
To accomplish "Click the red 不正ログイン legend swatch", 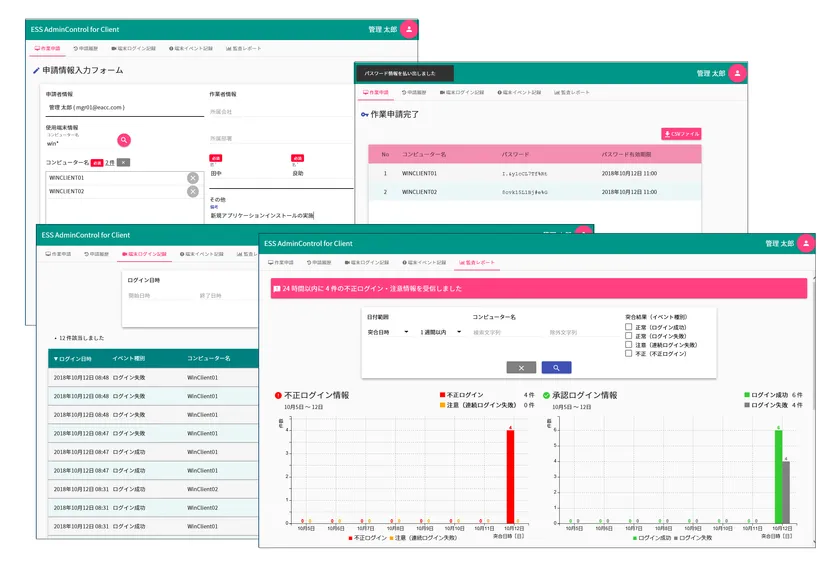I will (440, 396).
